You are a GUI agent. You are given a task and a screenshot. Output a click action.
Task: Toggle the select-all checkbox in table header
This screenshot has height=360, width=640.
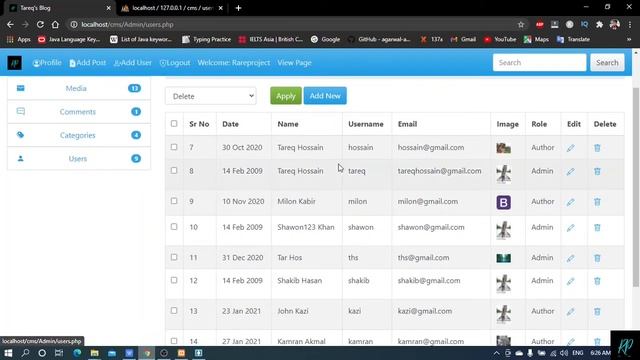pyautogui.click(x=174, y=123)
